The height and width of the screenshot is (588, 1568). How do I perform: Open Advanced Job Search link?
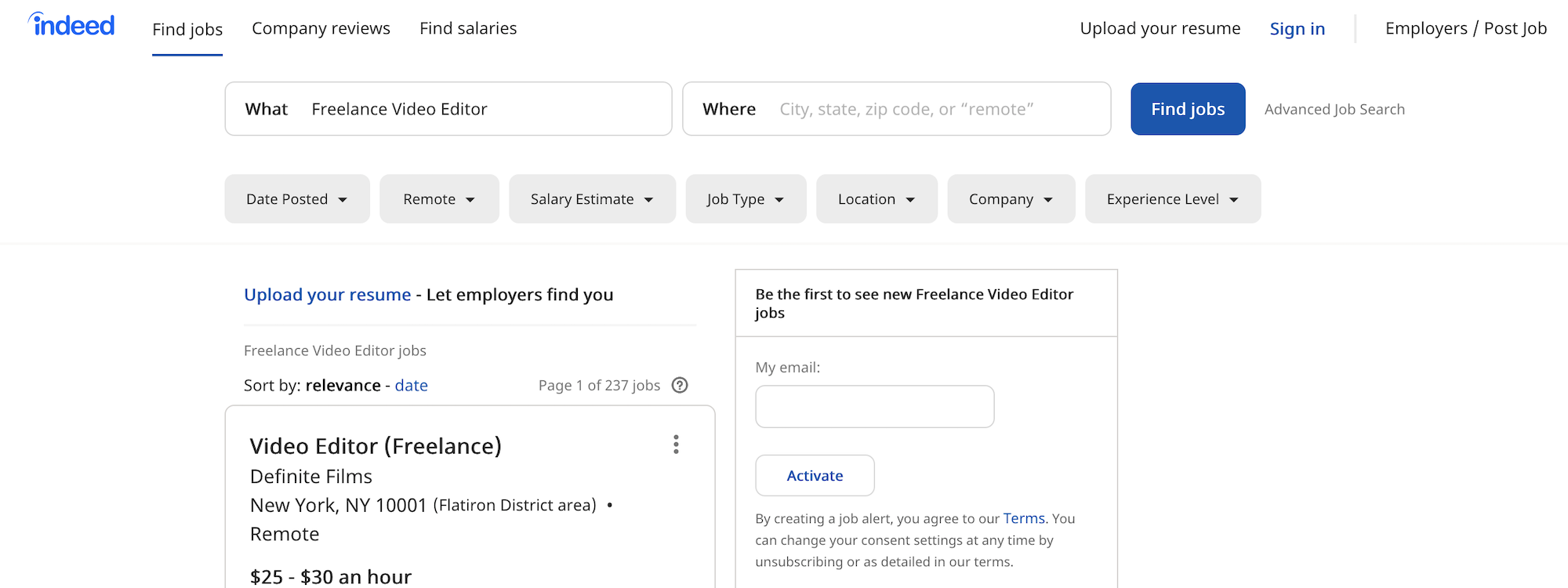(1334, 109)
